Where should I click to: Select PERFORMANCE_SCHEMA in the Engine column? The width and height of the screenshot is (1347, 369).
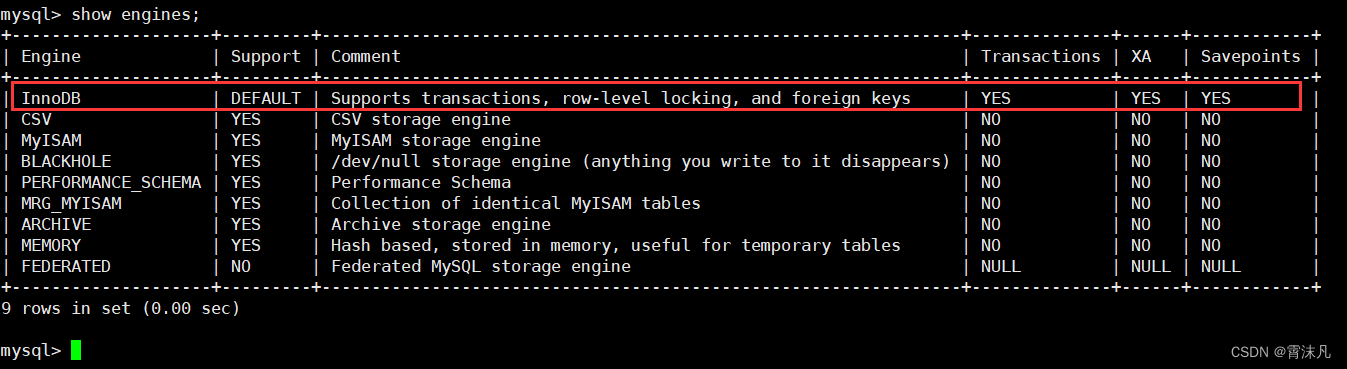[x=110, y=182]
